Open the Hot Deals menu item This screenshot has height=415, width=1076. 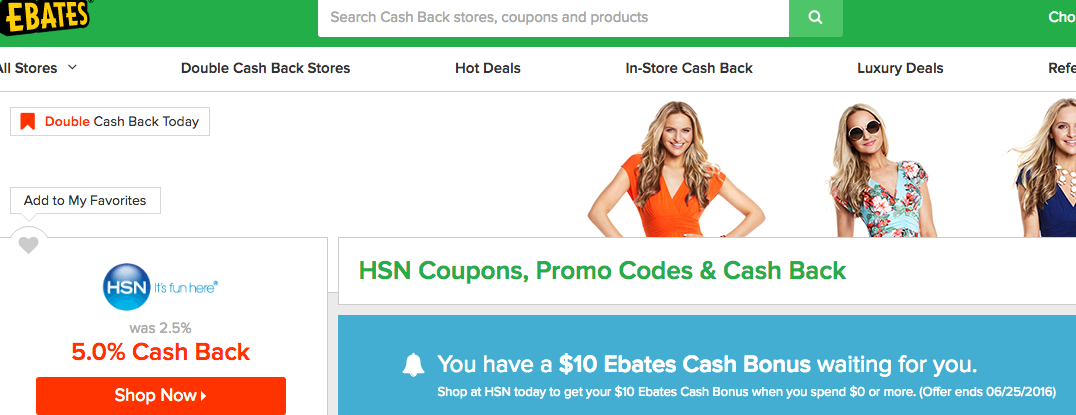[488, 69]
